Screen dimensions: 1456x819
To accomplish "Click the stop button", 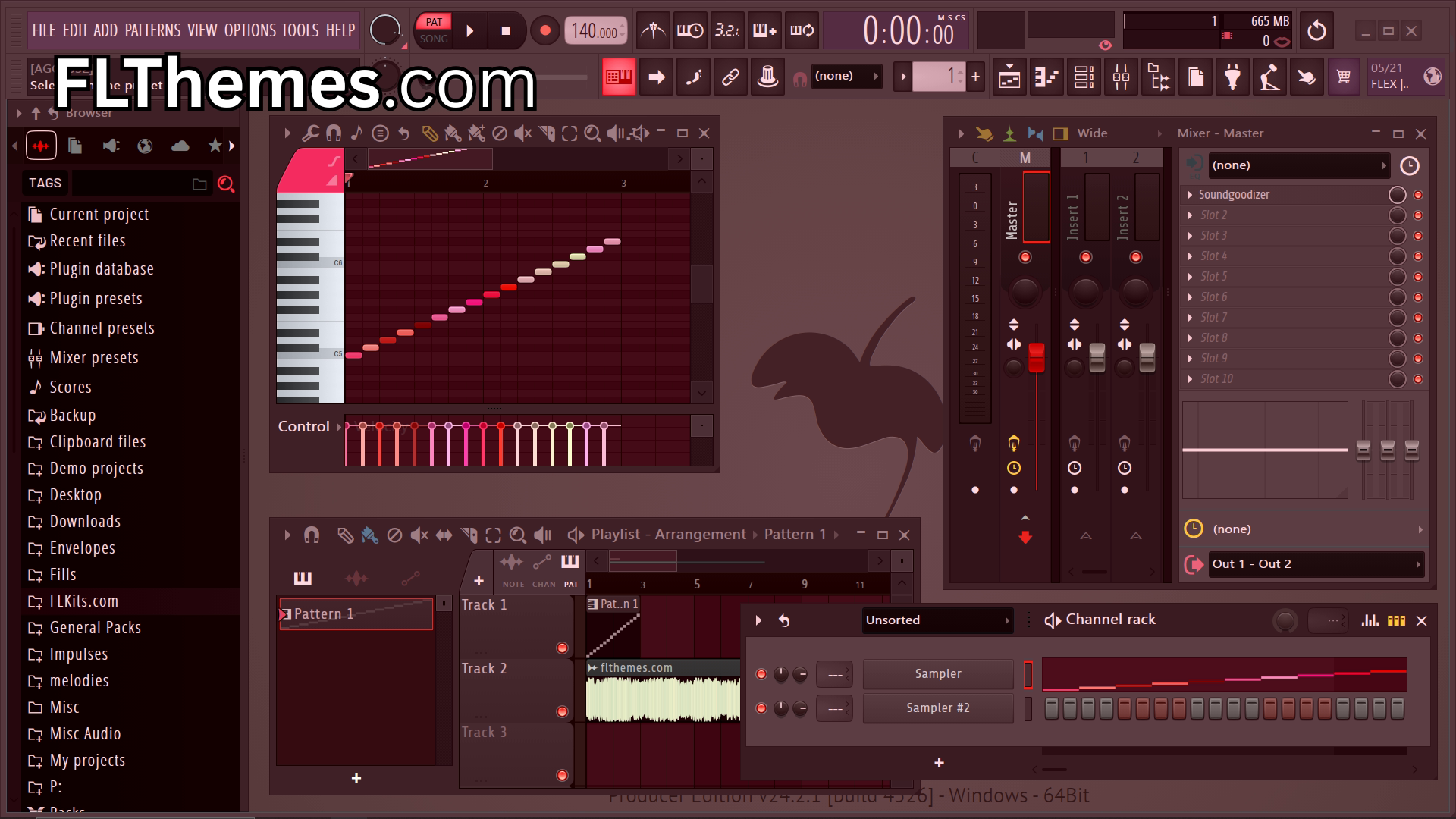I will pyautogui.click(x=506, y=31).
